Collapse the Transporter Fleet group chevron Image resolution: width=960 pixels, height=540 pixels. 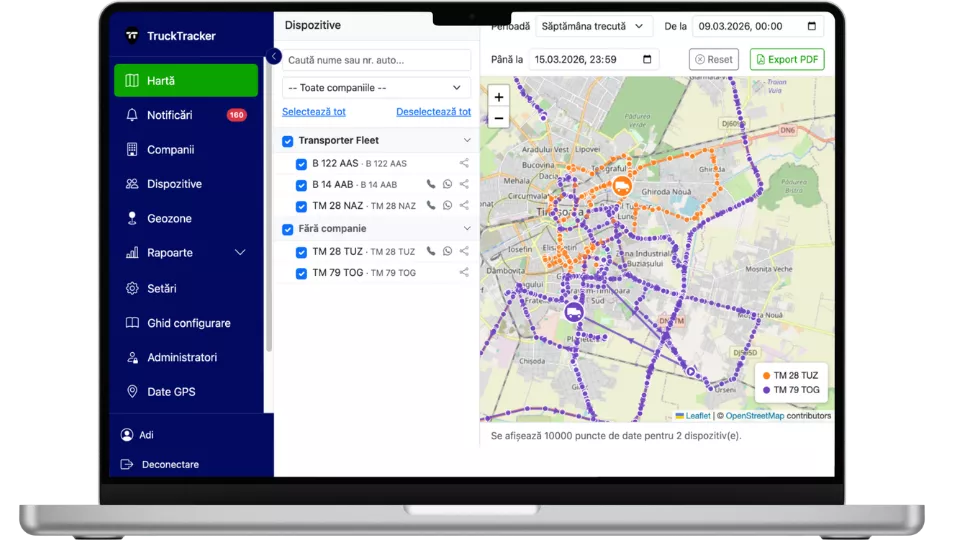467,140
